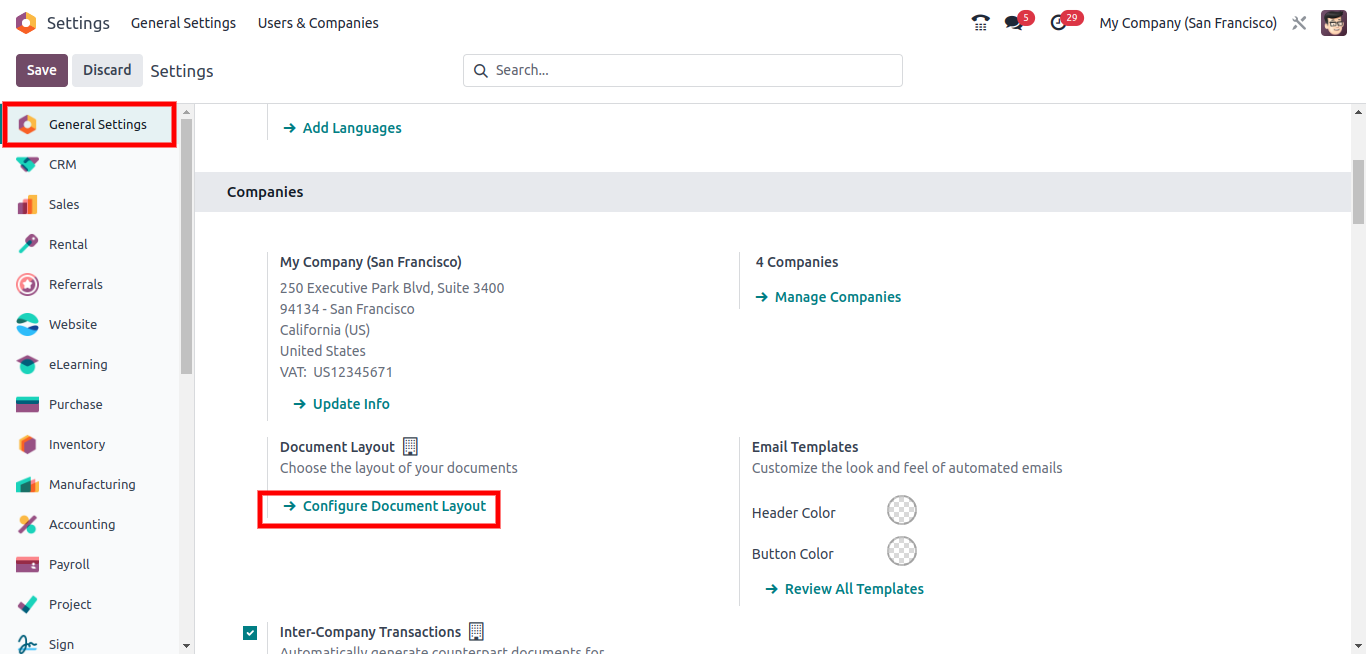Switch to the Sales settings tab
Image resolution: width=1366 pixels, height=654 pixels.
click(90, 204)
